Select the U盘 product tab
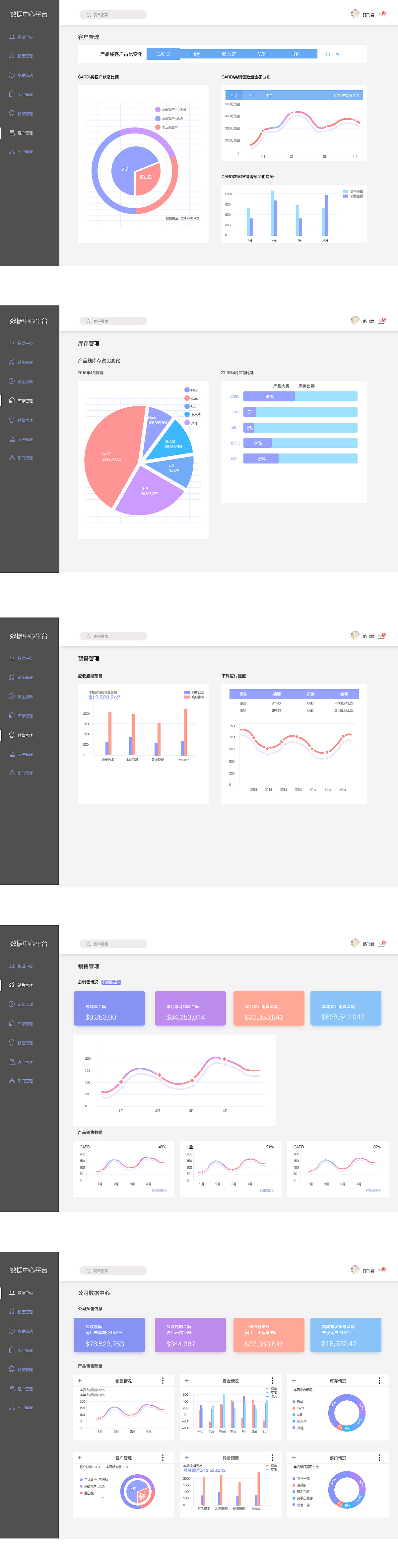398x1568 pixels. [x=195, y=54]
